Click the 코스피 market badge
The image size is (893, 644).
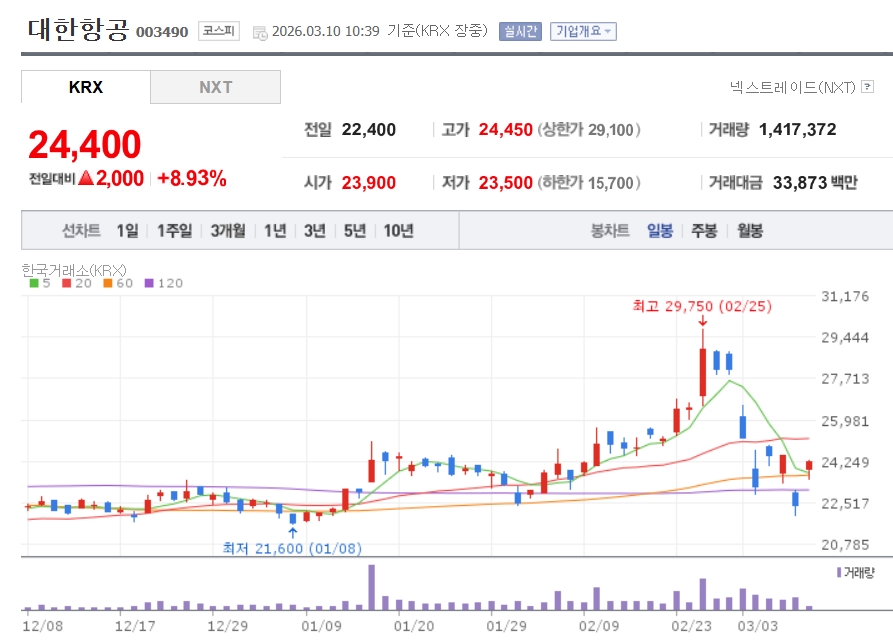(x=219, y=31)
